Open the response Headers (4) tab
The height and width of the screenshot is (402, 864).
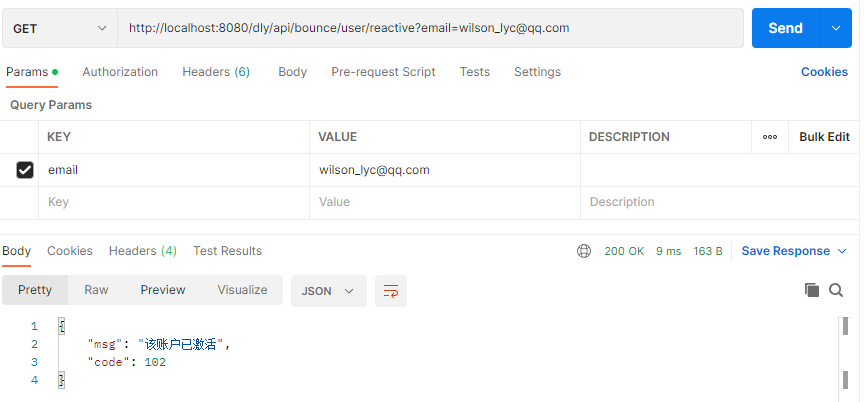tap(143, 251)
